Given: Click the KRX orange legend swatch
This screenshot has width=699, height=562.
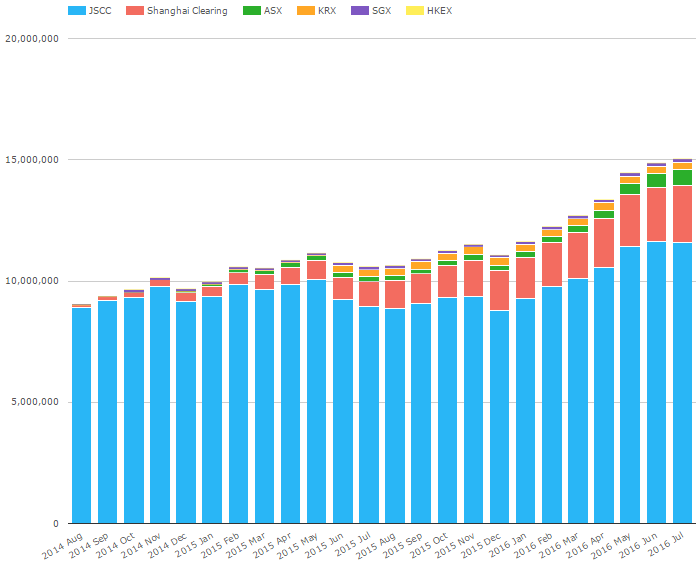Looking at the screenshot, I should pyautogui.click(x=306, y=11).
